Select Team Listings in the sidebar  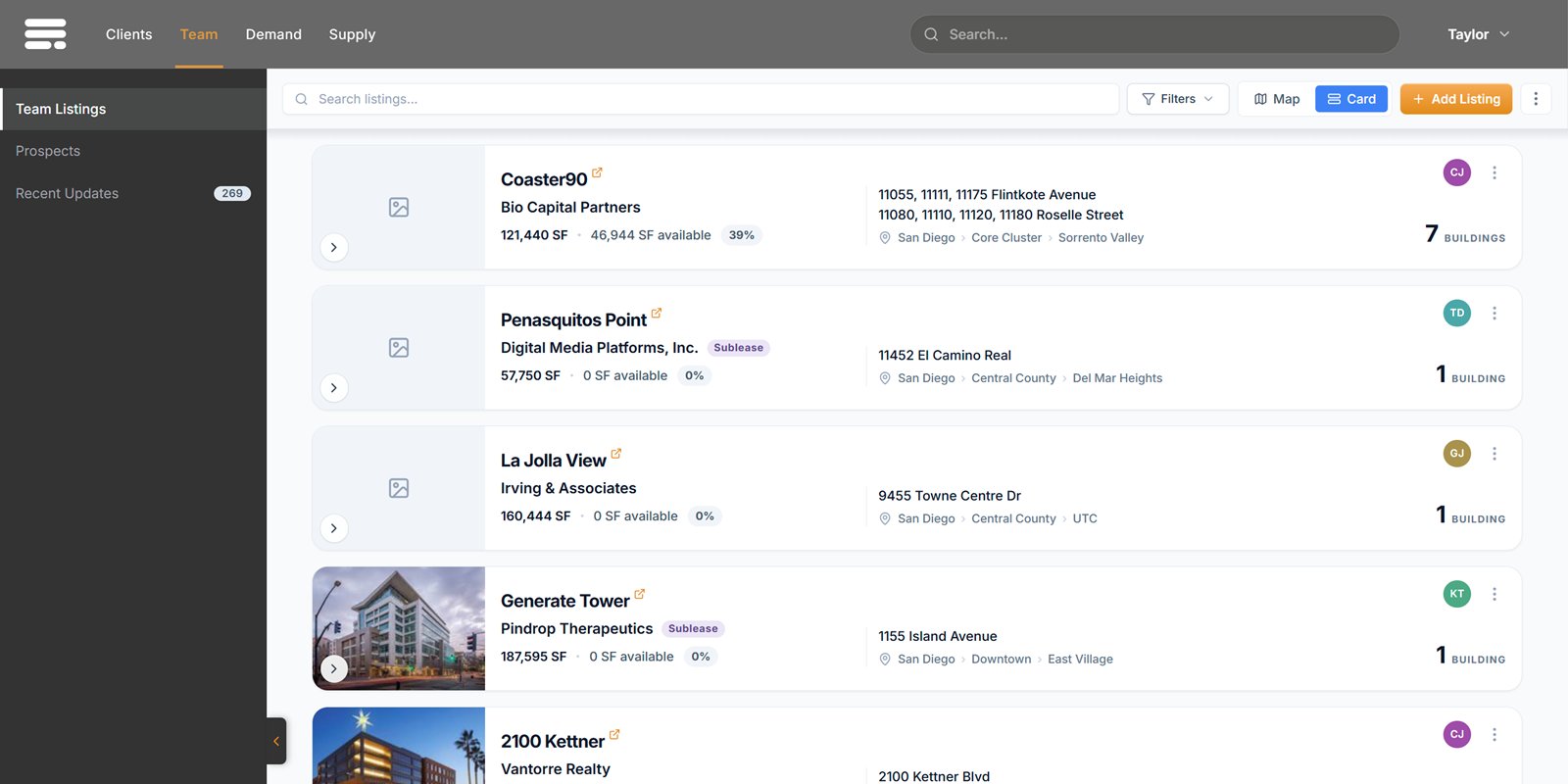click(x=133, y=109)
